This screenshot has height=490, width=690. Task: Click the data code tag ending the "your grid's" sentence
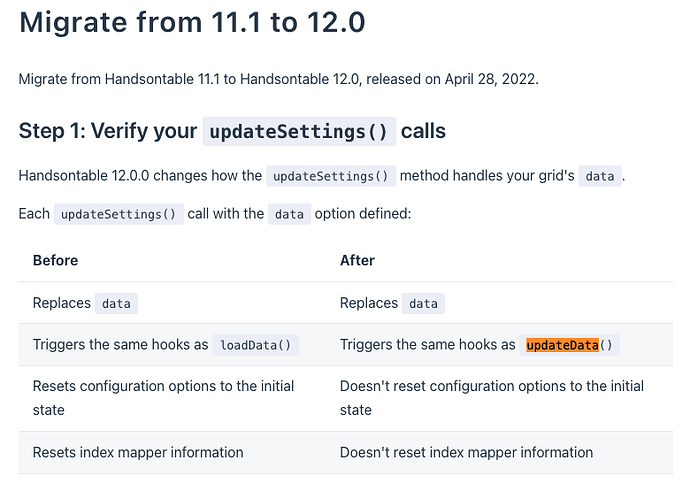[x=600, y=176]
